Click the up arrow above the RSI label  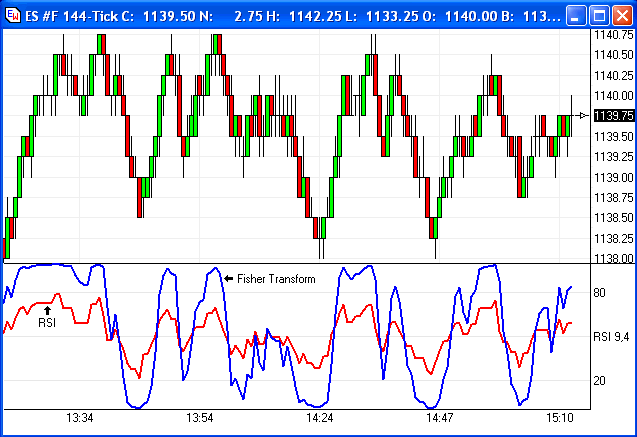(46, 311)
